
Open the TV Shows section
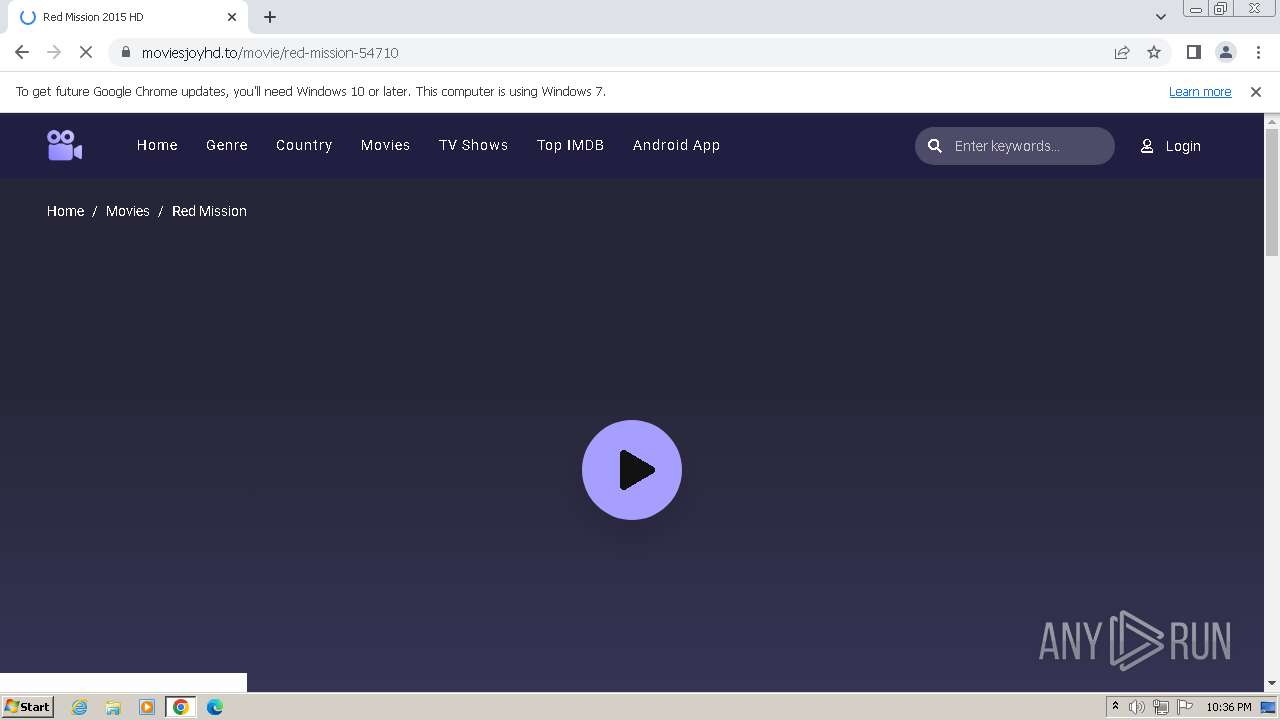click(x=473, y=145)
